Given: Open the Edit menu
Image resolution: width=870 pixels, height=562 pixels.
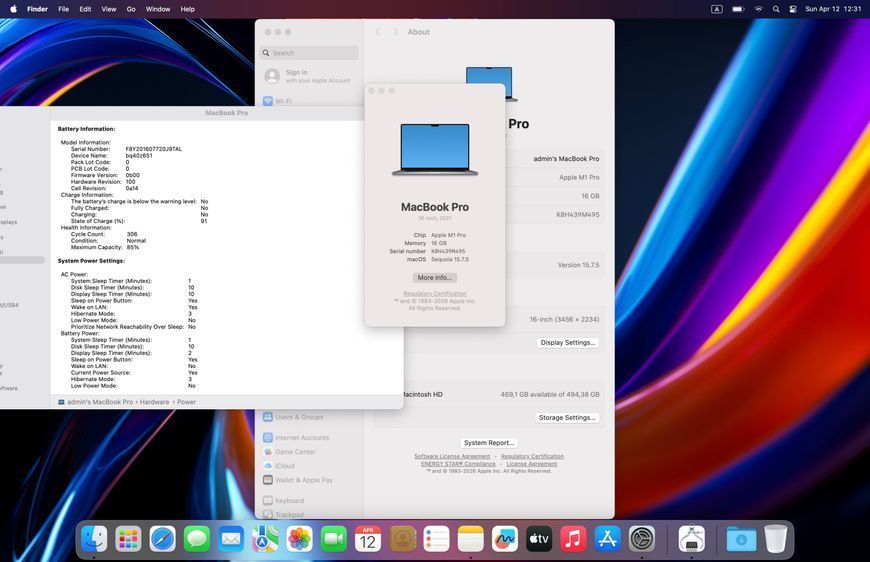Looking at the screenshot, I should pos(85,9).
